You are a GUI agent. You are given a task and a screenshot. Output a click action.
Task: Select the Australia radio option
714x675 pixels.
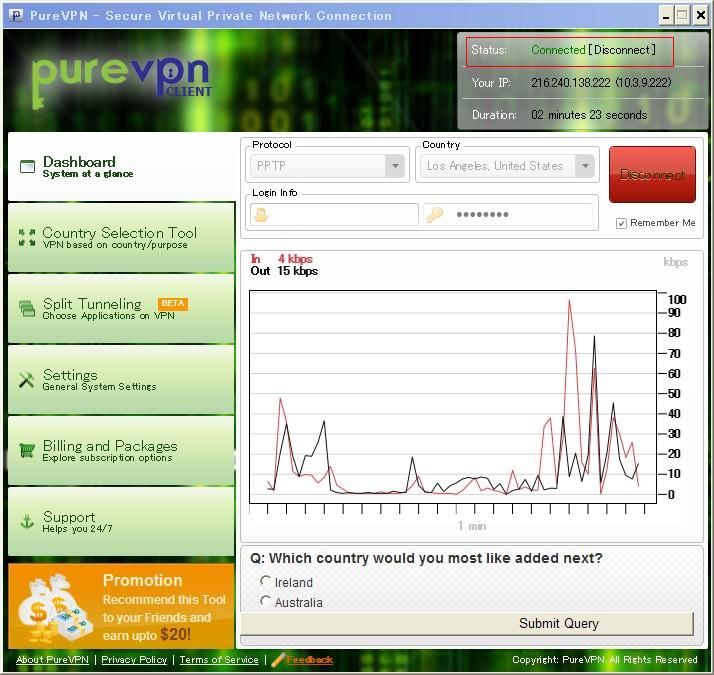pos(265,601)
